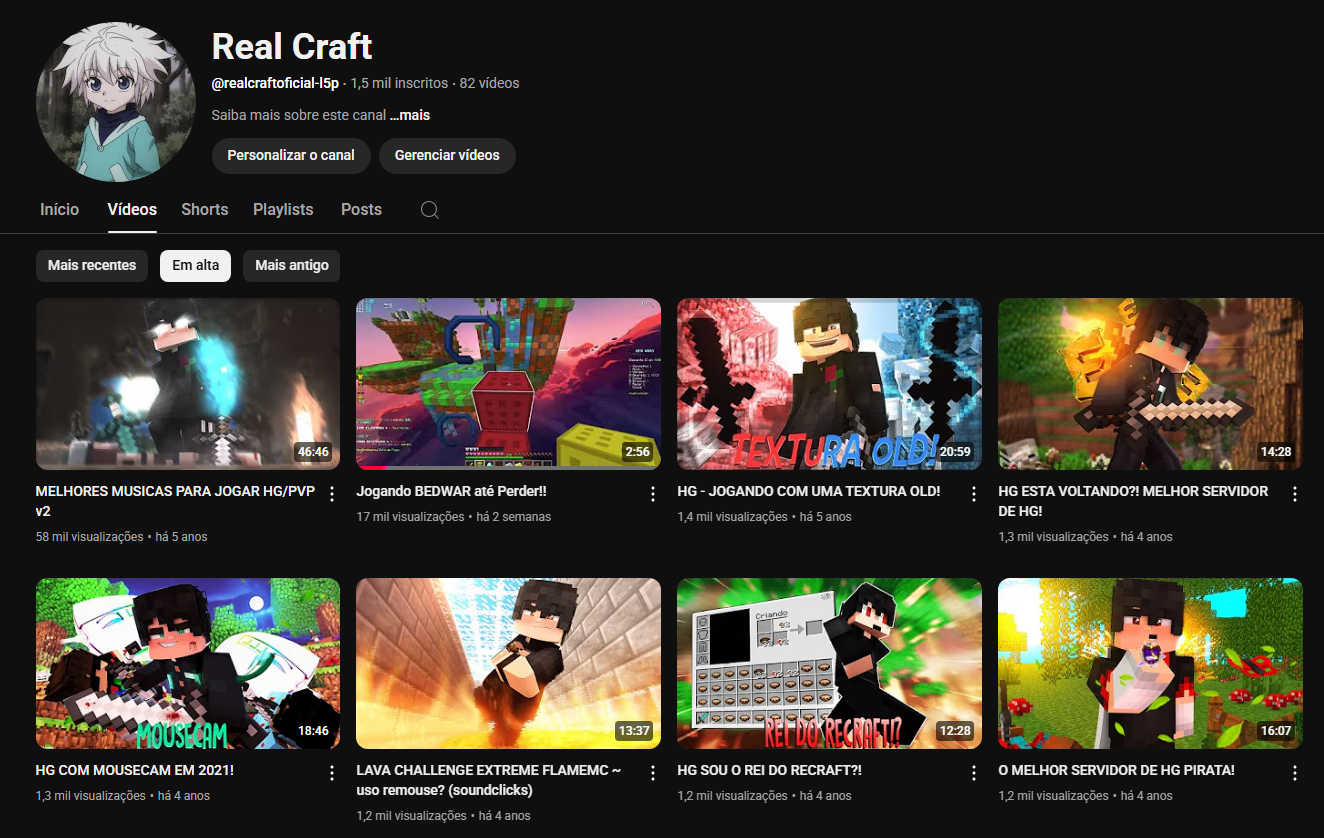The image size is (1324, 838).
Task: Play the TEXTURA OLD thumbnail
Action: pyautogui.click(x=829, y=384)
